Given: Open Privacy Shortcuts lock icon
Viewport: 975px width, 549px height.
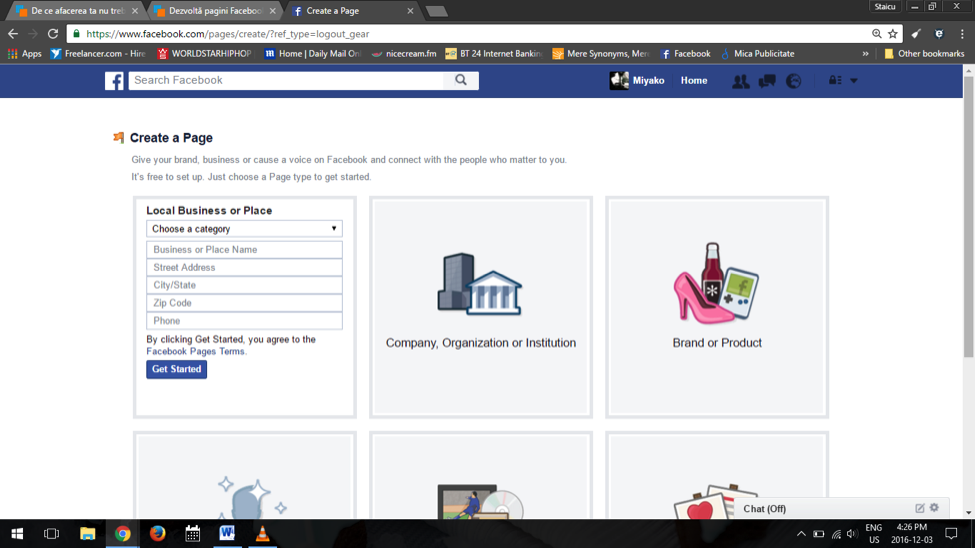Looking at the screenshot, I should click(x=834, y=80).
